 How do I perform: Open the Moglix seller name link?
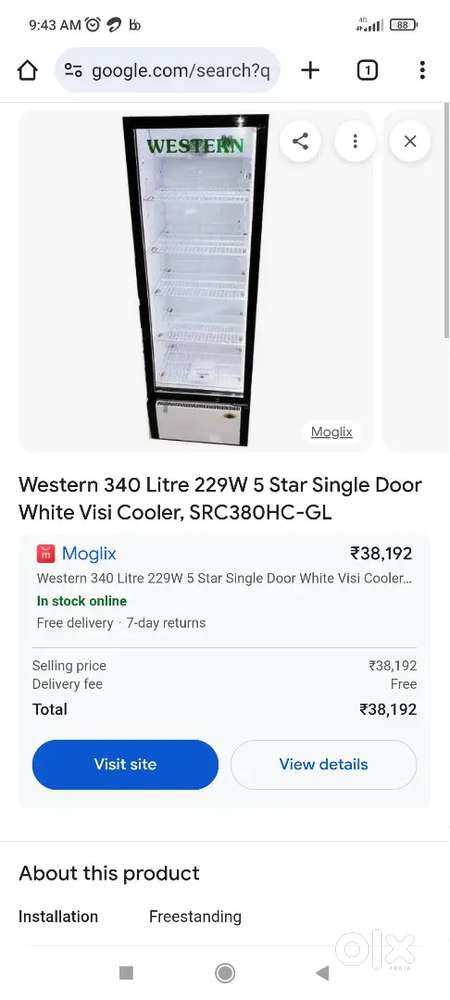pos(89,554)
